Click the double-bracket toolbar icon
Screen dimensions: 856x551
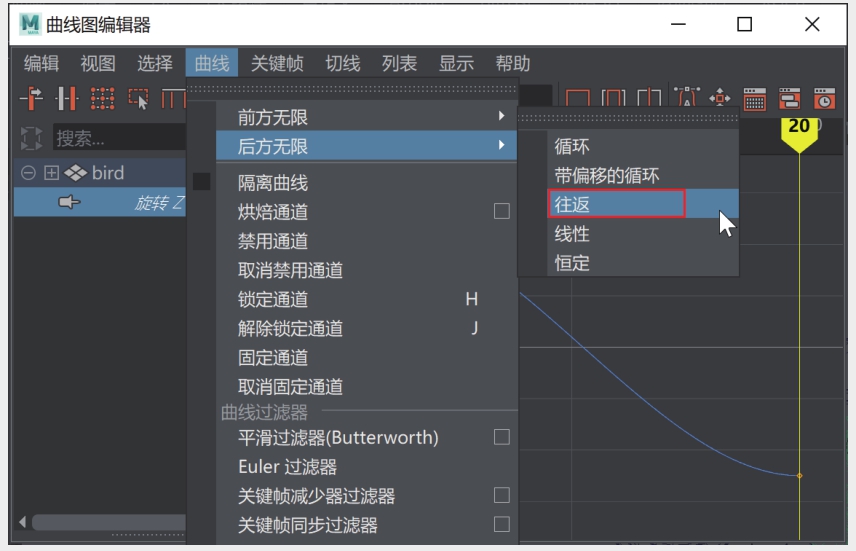613,98
